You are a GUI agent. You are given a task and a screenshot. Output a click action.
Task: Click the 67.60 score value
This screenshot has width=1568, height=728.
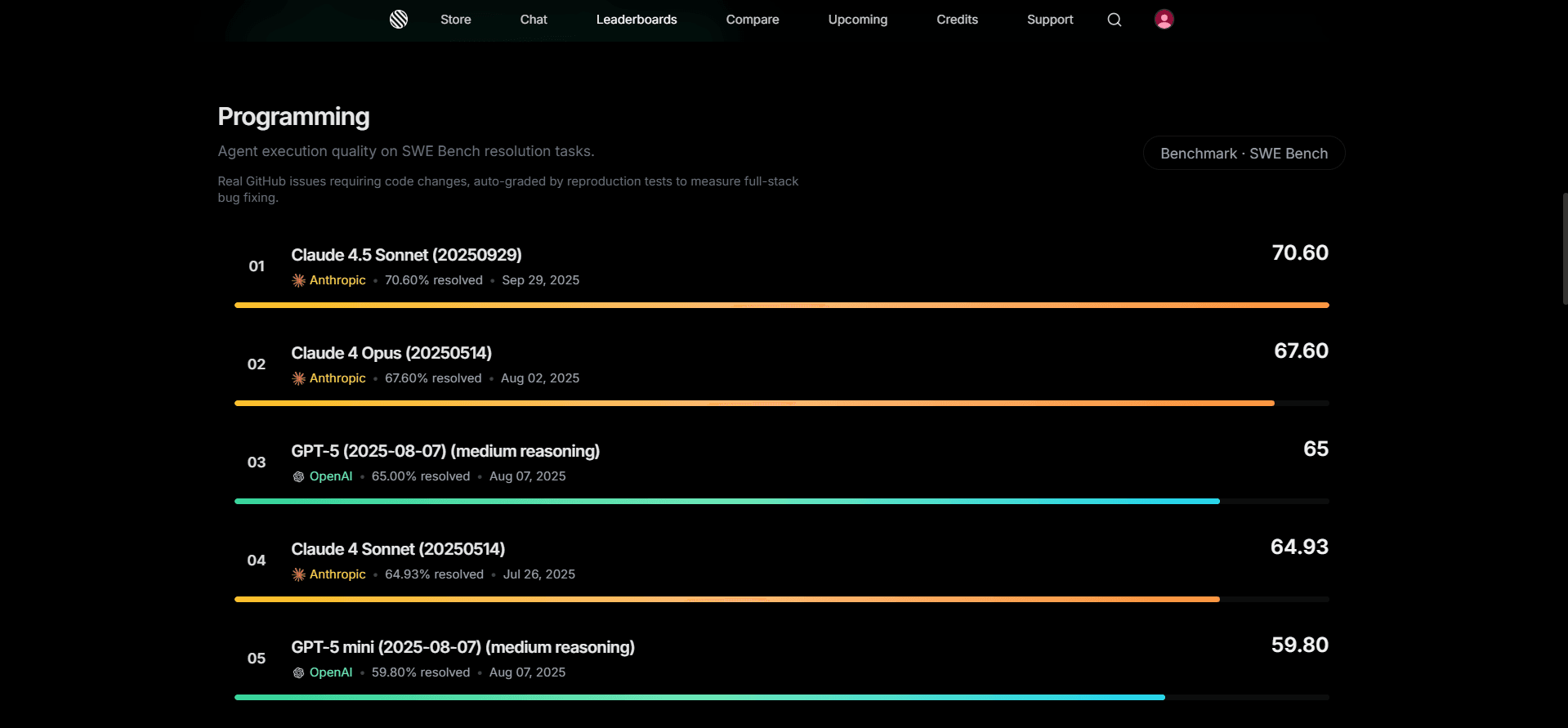click(x=1301, y=351)
